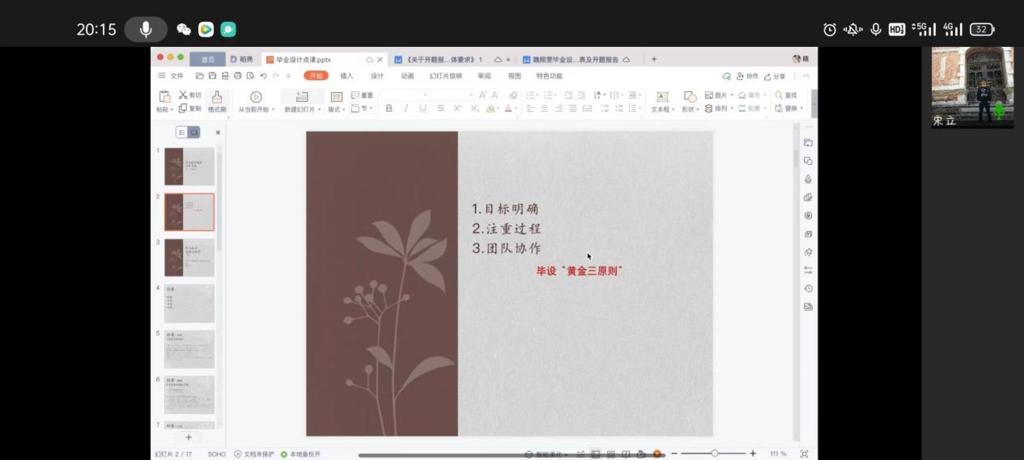Viewport: 1024px width, 460px height.
Task: Switch to the Animation (动画) tab
Action: [x=407, y=76]
